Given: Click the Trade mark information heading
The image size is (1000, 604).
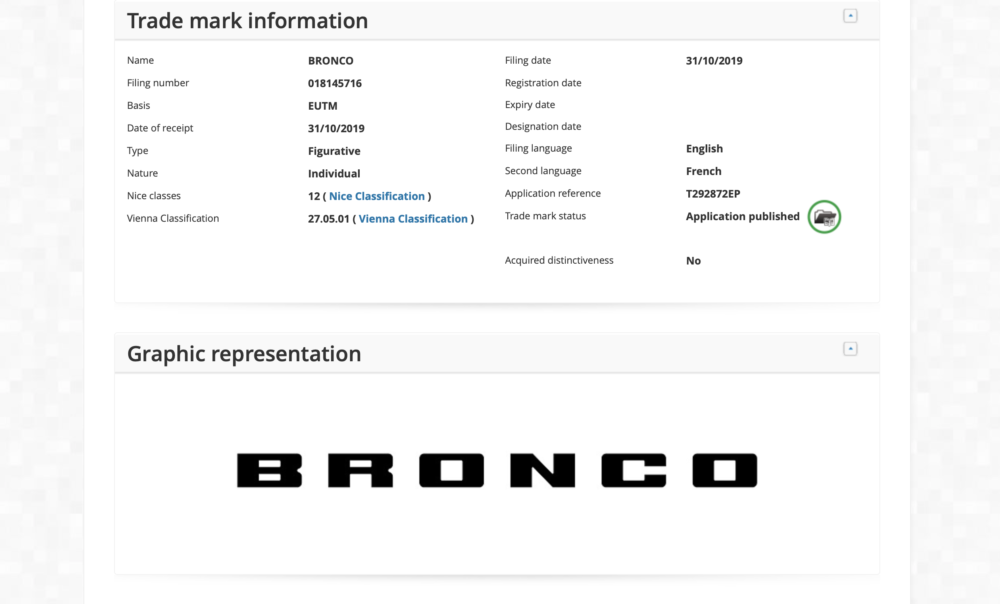Looking at the screenshot, I should [247, 20].
